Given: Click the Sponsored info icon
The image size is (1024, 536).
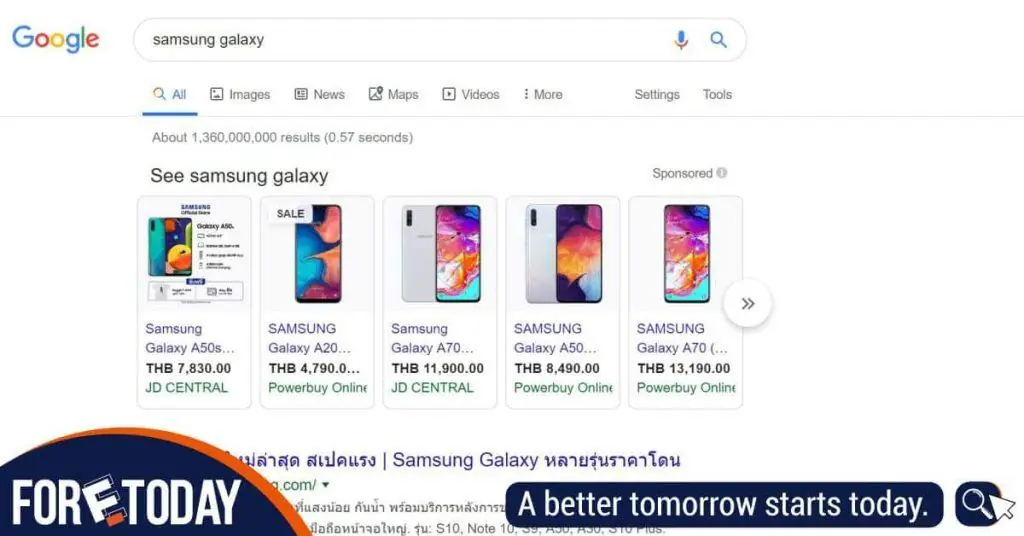Looking at the screenshot, I should (x=722, y=173).
